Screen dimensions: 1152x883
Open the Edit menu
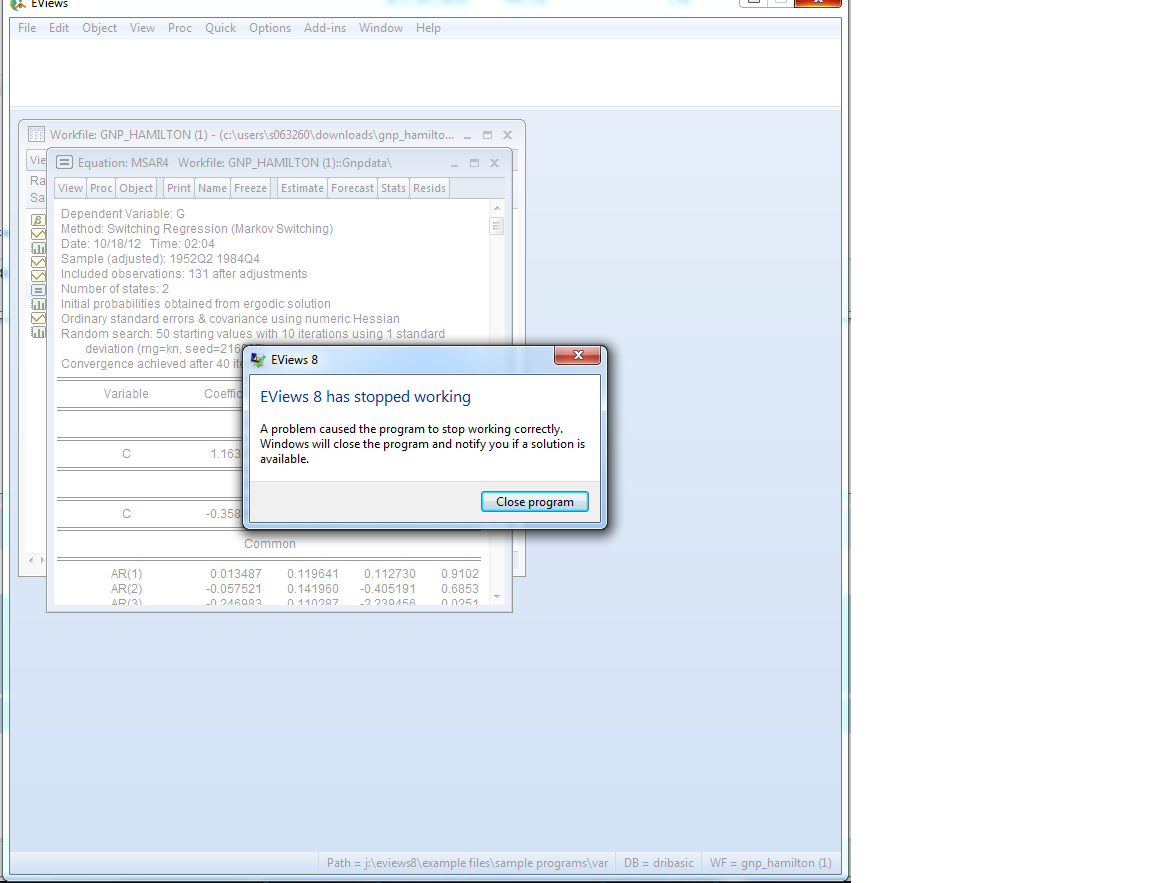pos(59,28)
